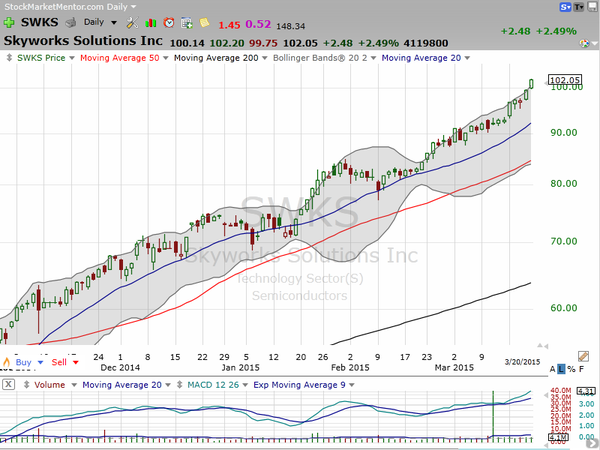
Task: Expand the price pane Moving Average 20 dropdown
Action: (467, 58)
